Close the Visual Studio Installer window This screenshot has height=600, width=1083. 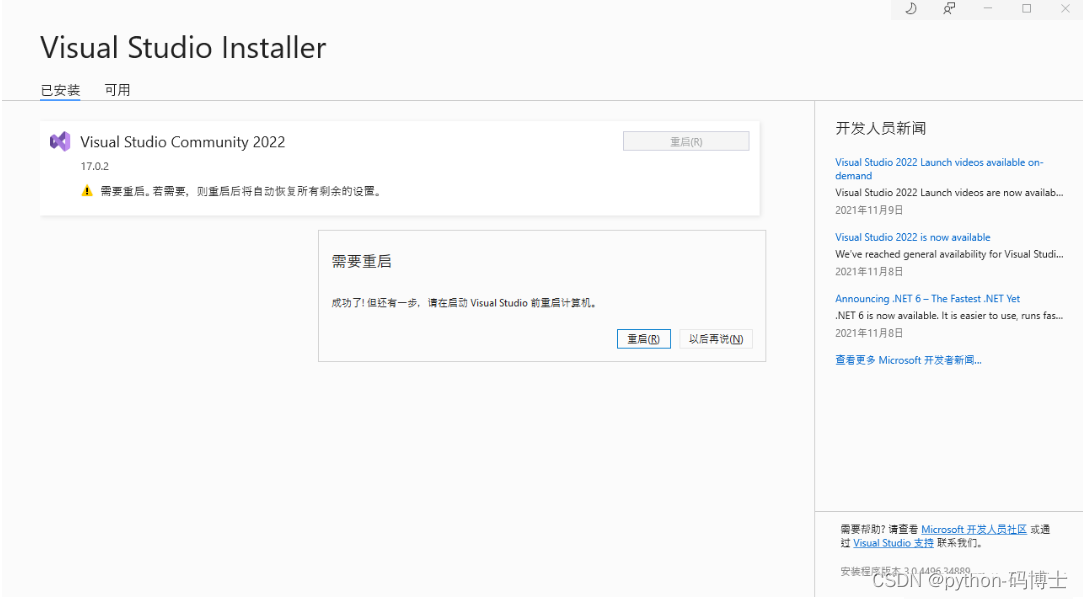1065,8
